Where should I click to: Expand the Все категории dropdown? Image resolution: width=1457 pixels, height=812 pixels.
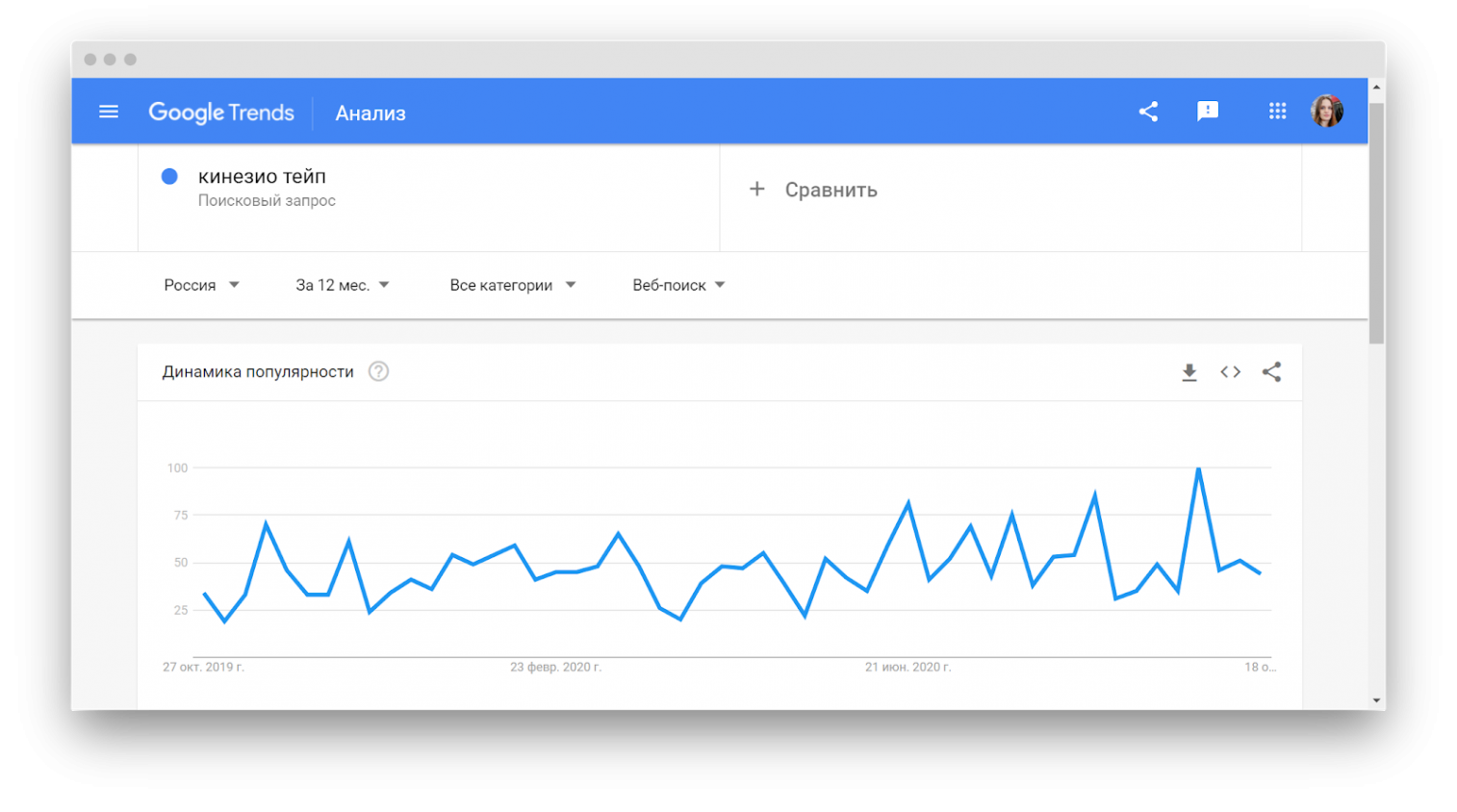coord(512,285)
